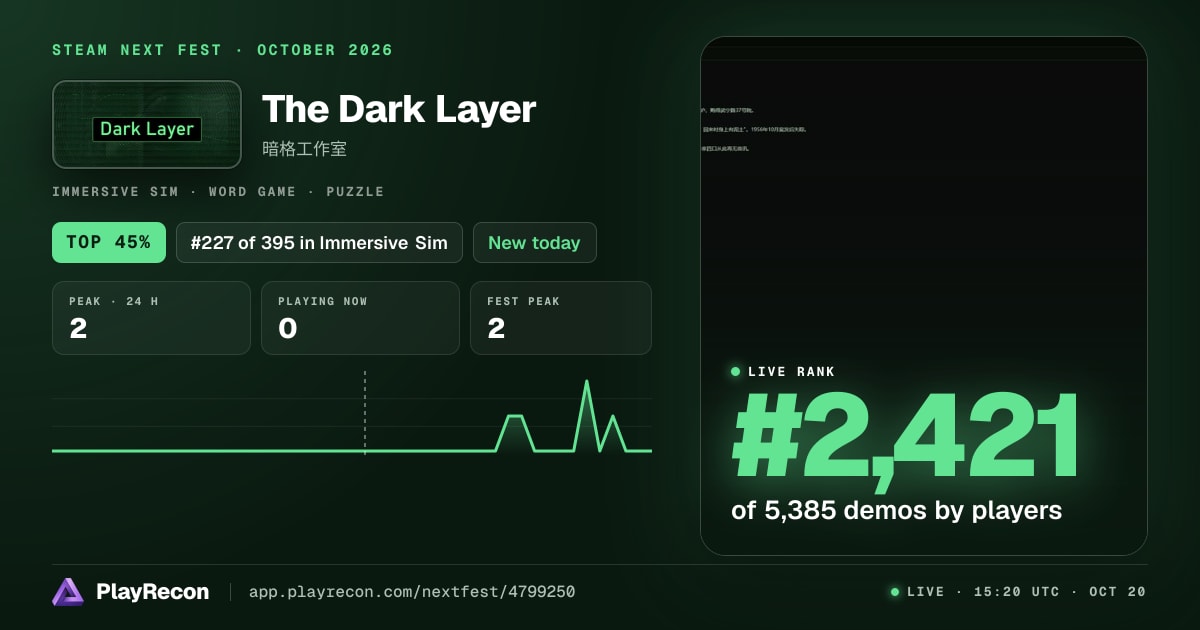Click the STEAM NEXT FEST · OCTOBER 2026 heading
The image size is (1200, 630).
(223, 50)
